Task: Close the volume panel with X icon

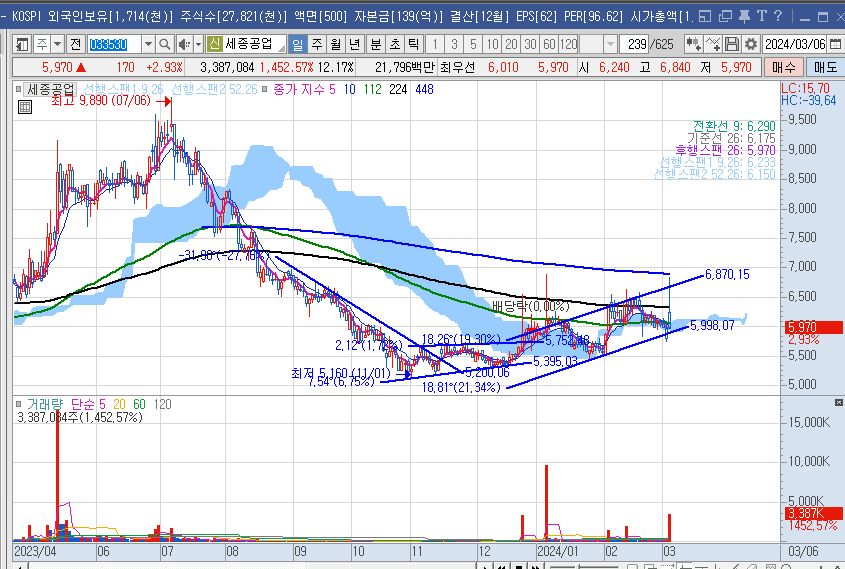Action: click(x=839, y=403)
